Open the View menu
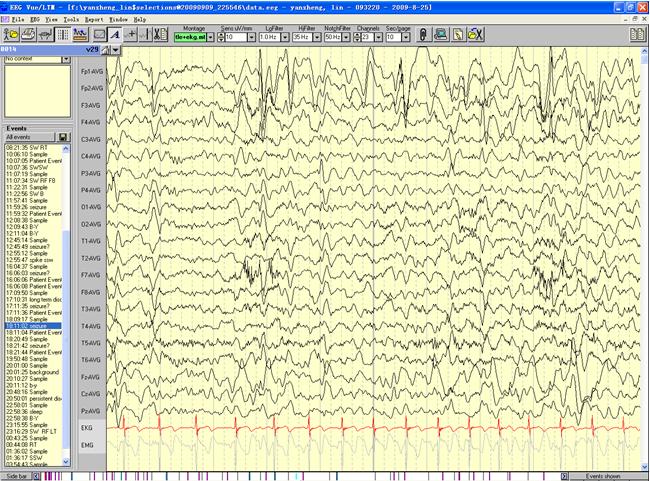The width and height of the screenshot is (650, 481). [51, 19]
